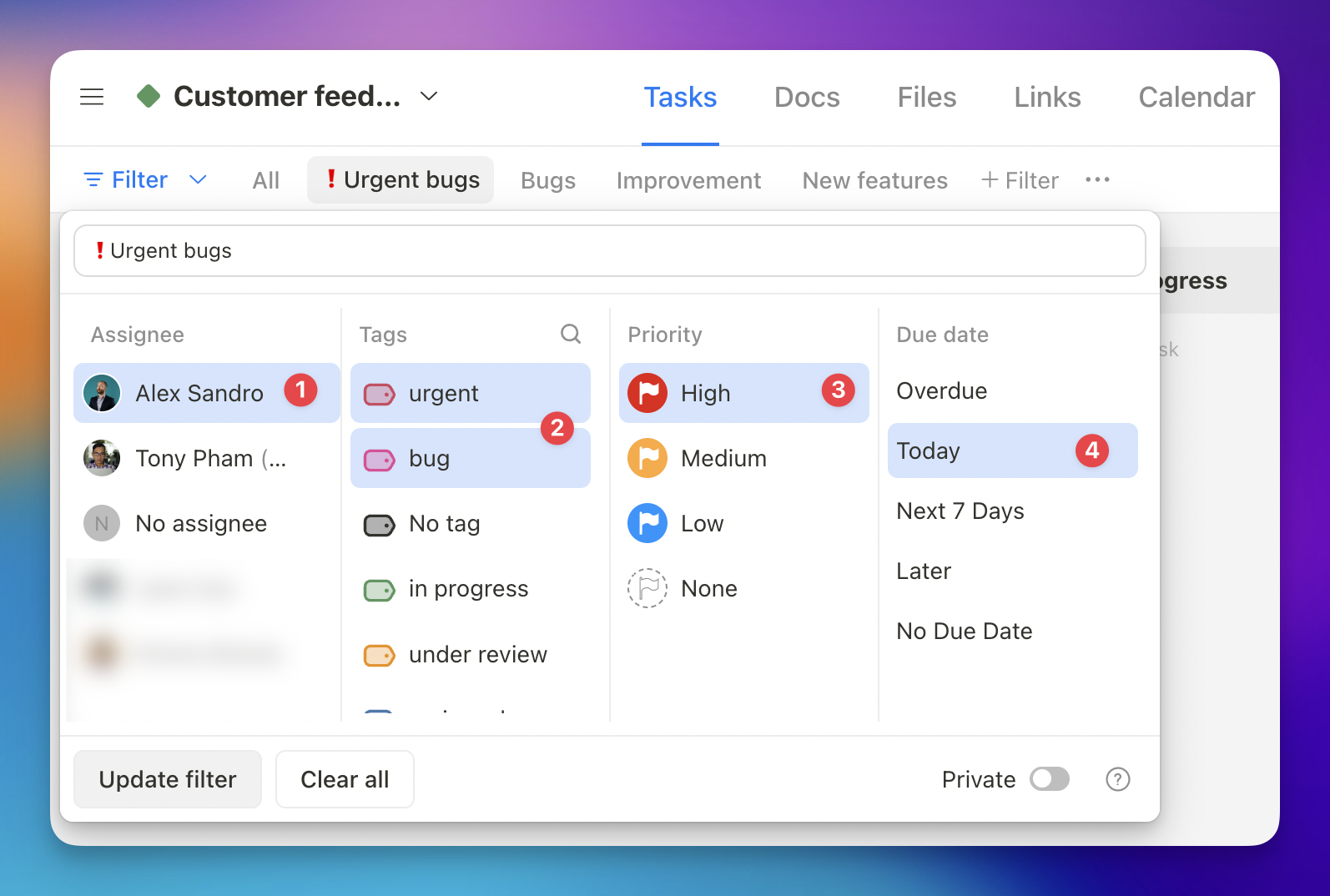The image size is (1330, 896).
Task: Click the three-dot more options icon
Action: click(1097, 179)
